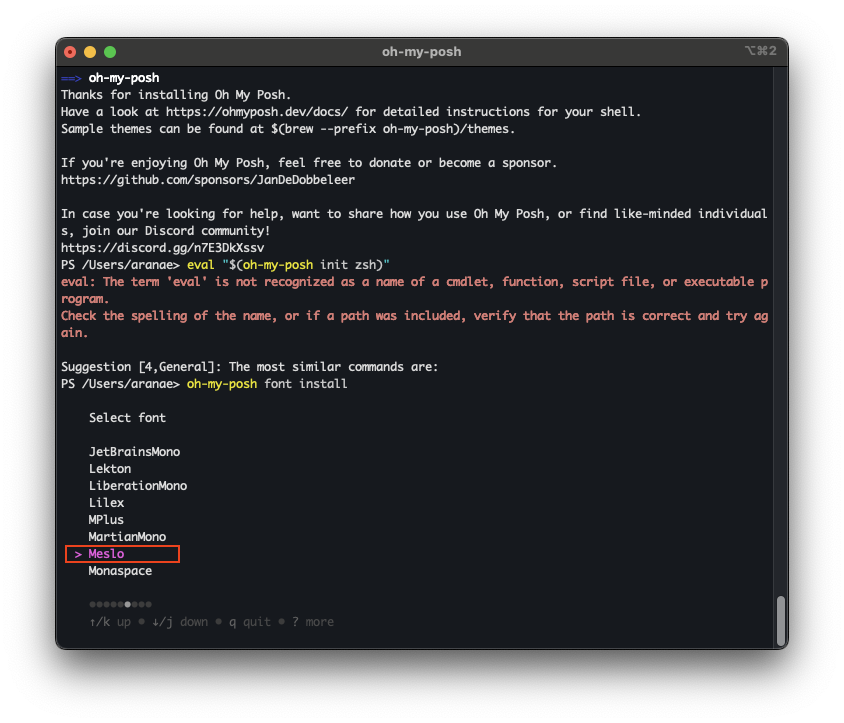This screenshot has height=723, width=844.
Task: Click the oh-my-posh window title
Action: (421, 52)
